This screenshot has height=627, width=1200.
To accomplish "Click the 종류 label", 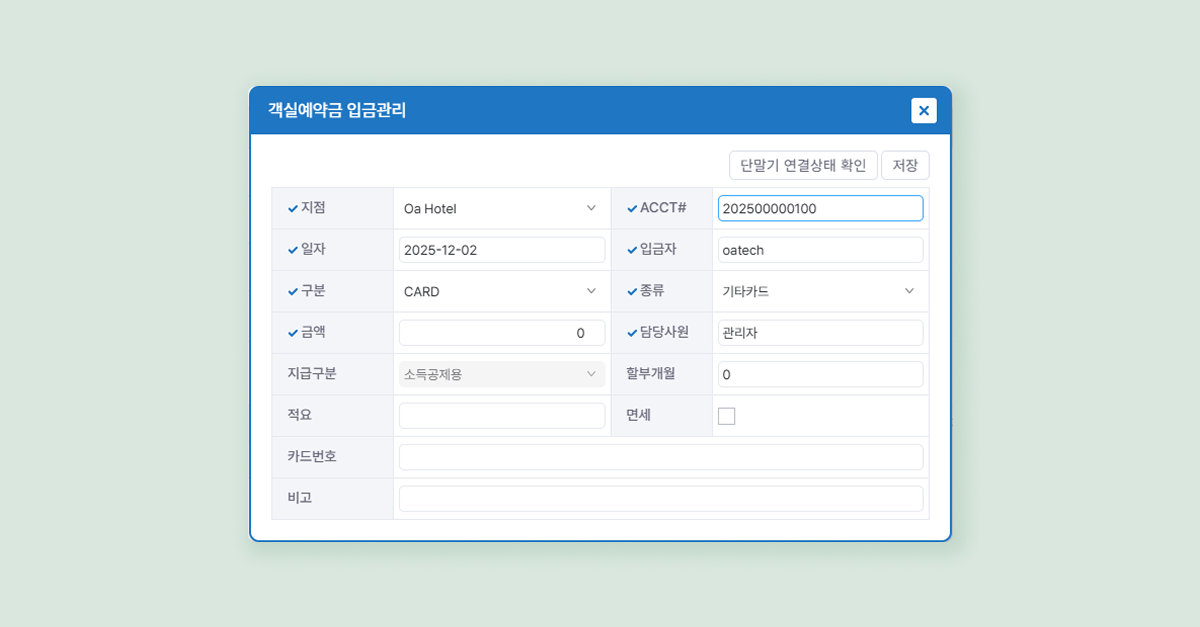I will point(652,291).
